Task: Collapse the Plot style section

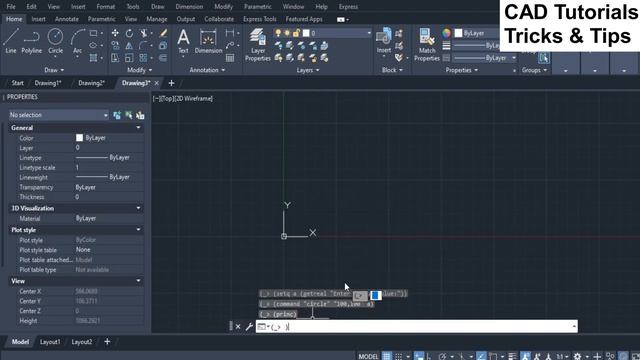Action: pos(138,230)
